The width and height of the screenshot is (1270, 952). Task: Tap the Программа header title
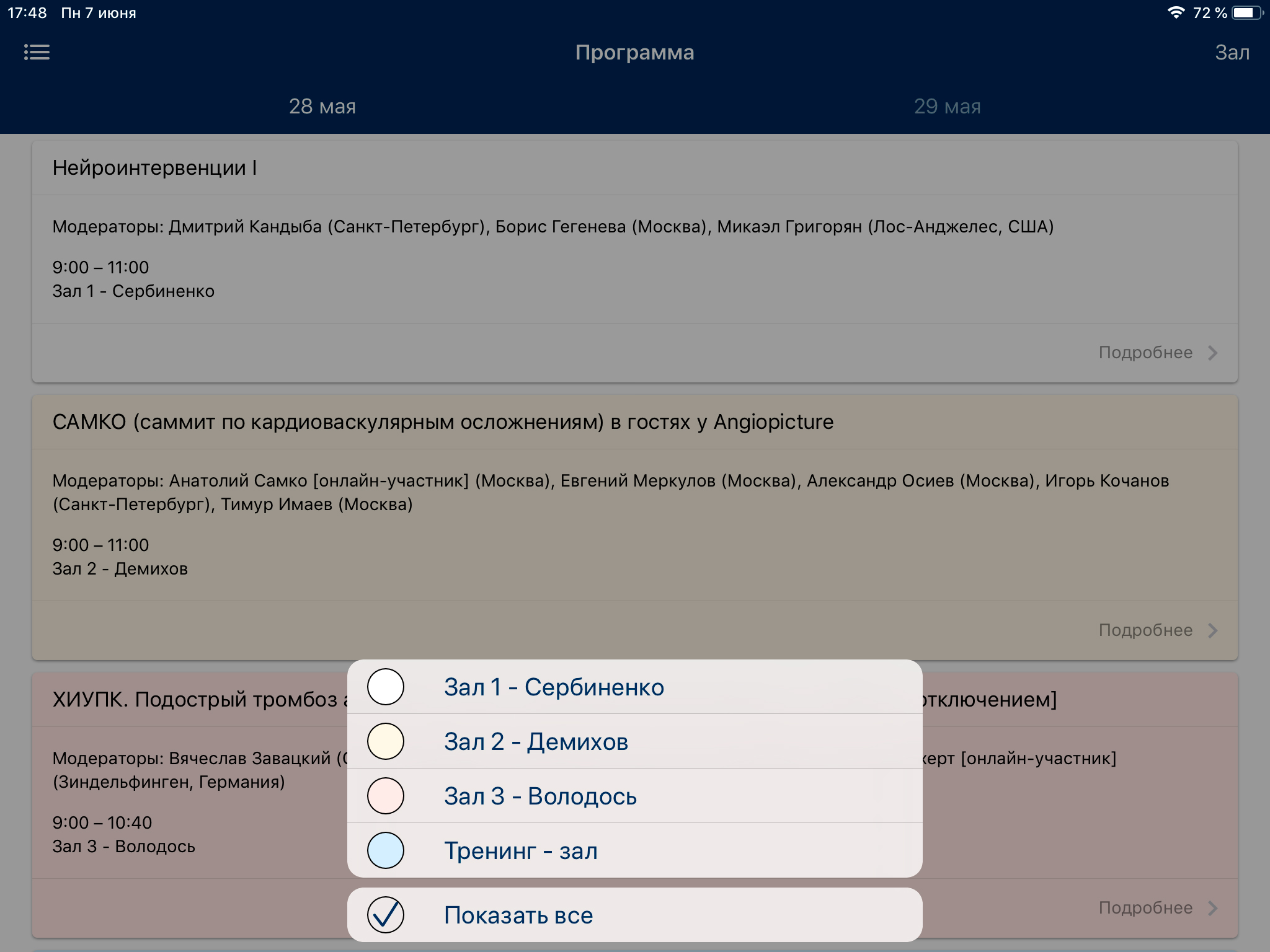(634, 53)
